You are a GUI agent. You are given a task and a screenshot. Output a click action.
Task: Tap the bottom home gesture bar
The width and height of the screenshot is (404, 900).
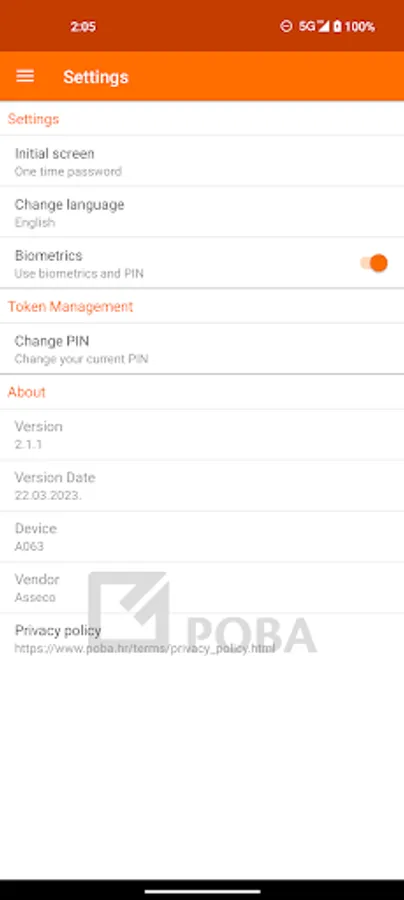(x=202, y=891)
